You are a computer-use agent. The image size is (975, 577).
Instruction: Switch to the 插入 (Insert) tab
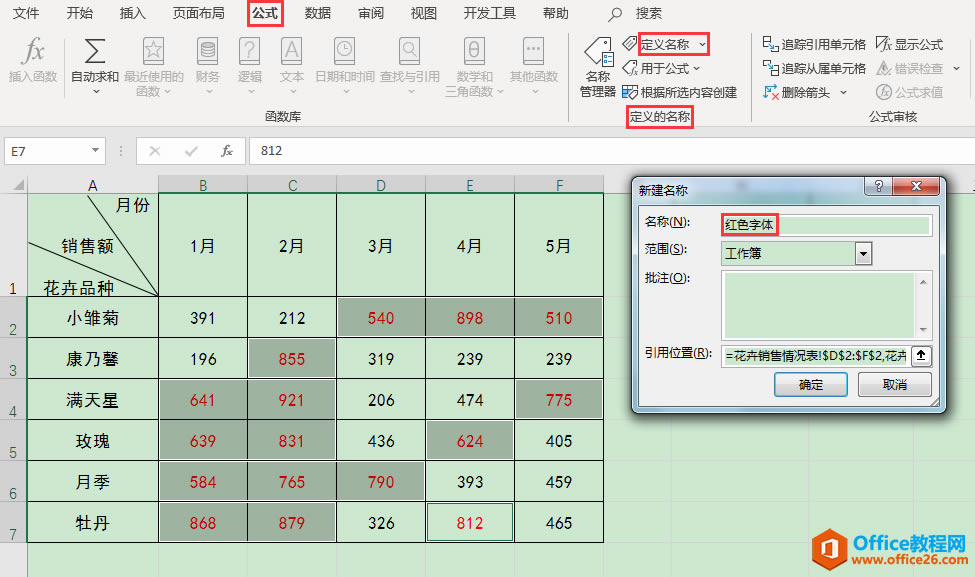coord(132,13)
